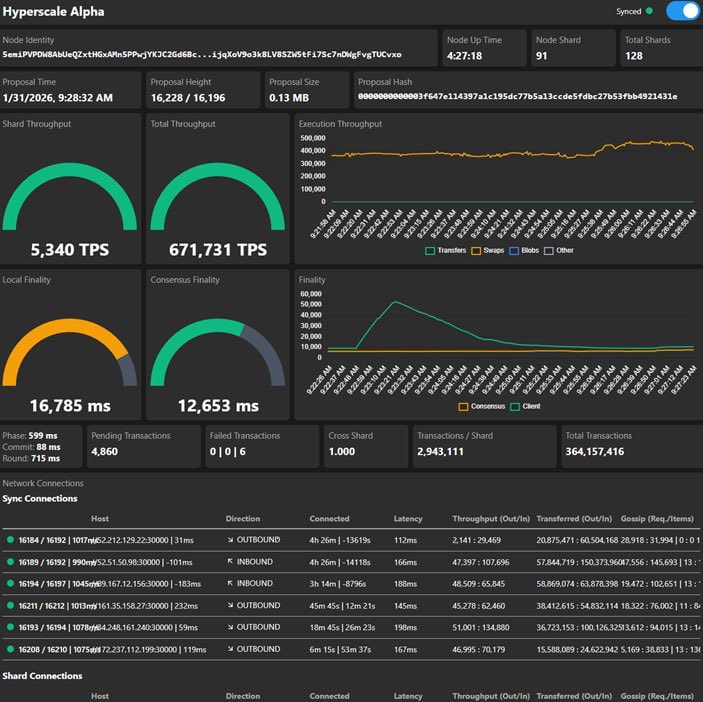Click status dot of 16193 / 16194 row
The height and width of the screenshot is (702, 703).
(x=10, y=627)
